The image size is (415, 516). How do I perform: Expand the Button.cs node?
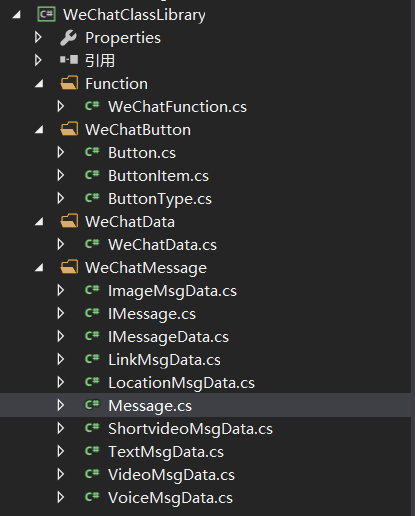click(x=61, y=152)
